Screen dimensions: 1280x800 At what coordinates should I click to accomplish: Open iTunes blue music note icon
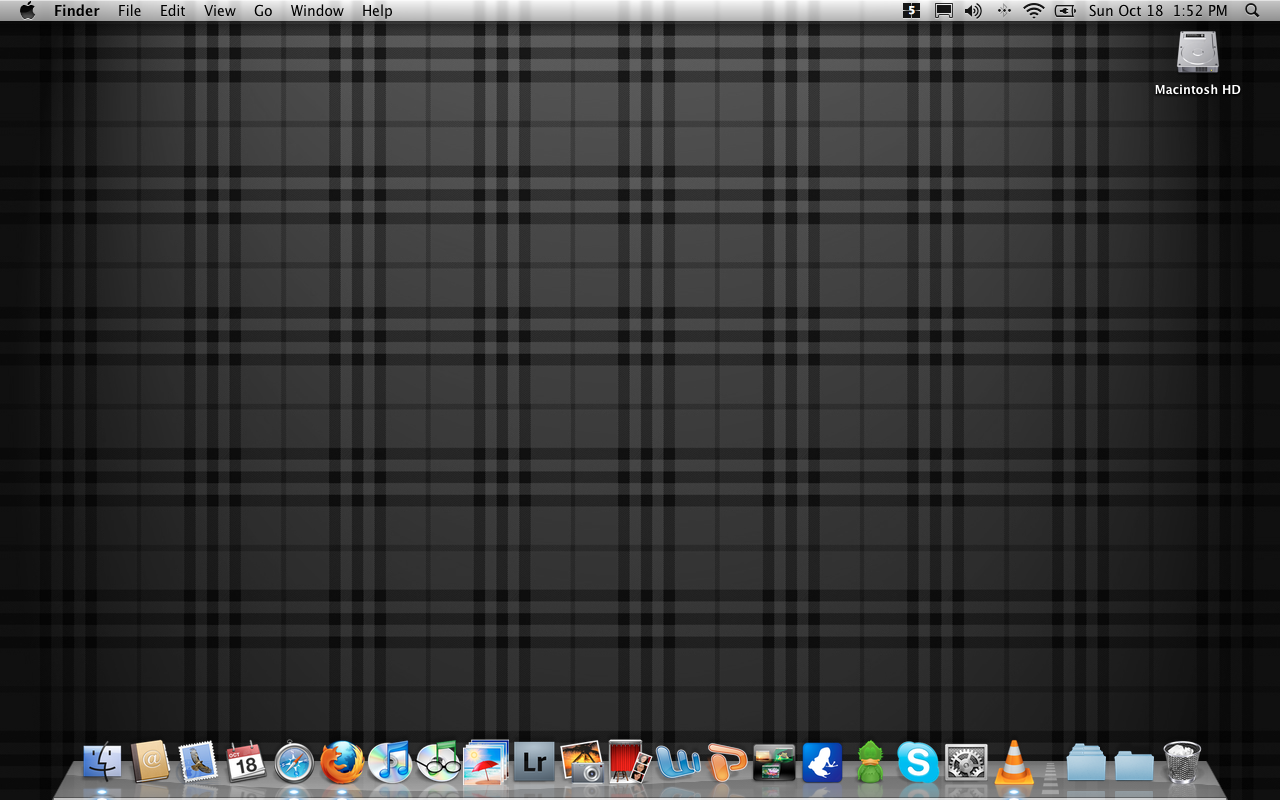click(390, 763)
